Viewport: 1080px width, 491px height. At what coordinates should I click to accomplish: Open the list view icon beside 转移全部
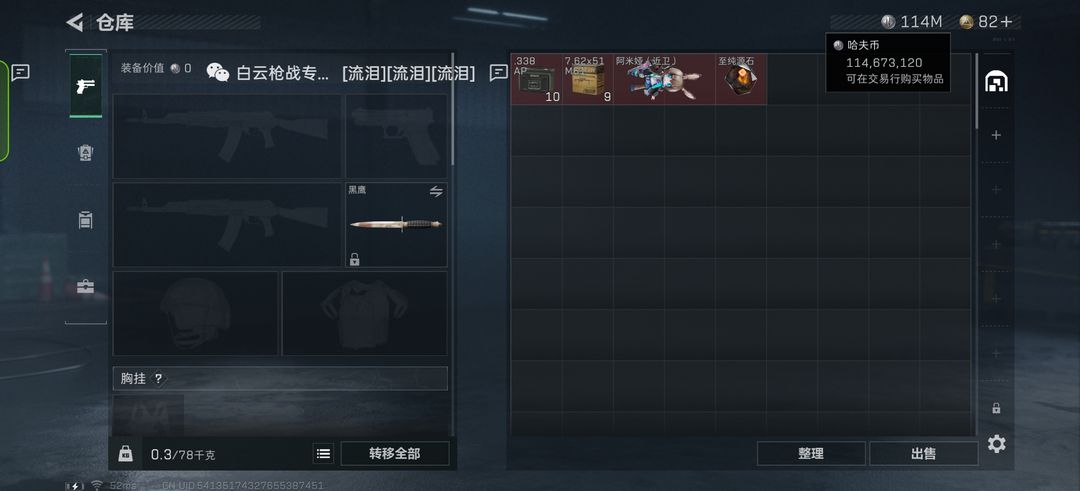pyautogui.click(x=323, y=454)
